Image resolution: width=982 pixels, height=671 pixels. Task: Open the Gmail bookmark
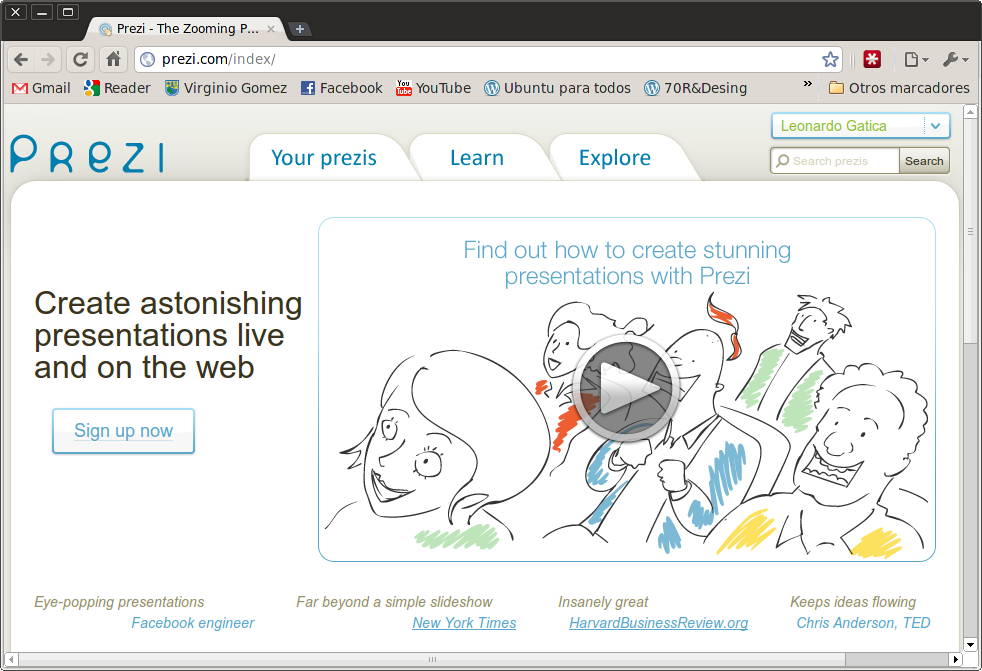[41, 88]
